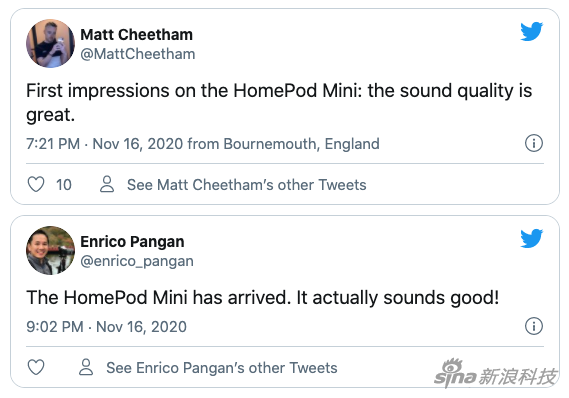The width and height of the screenshot is (569, 398).
Task: Open the 9:02 PM Nov 16 timestamp
Action: coord(106,327)
